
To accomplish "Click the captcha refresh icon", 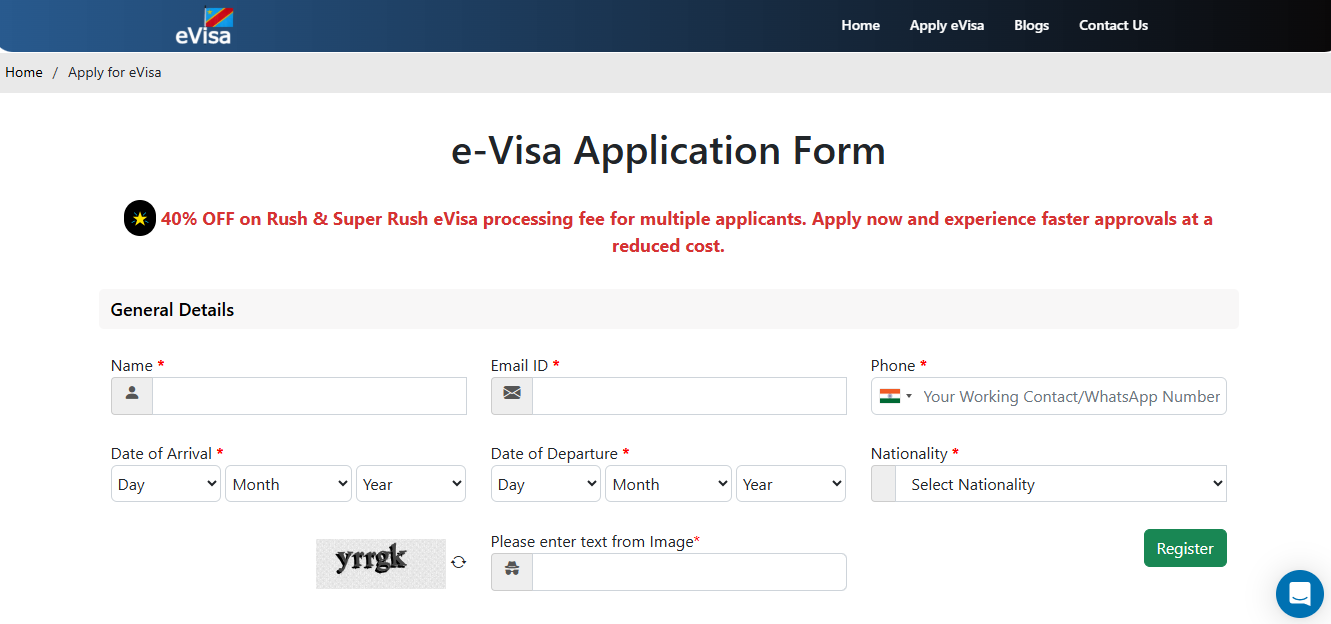I will click(x=458, y=562).
